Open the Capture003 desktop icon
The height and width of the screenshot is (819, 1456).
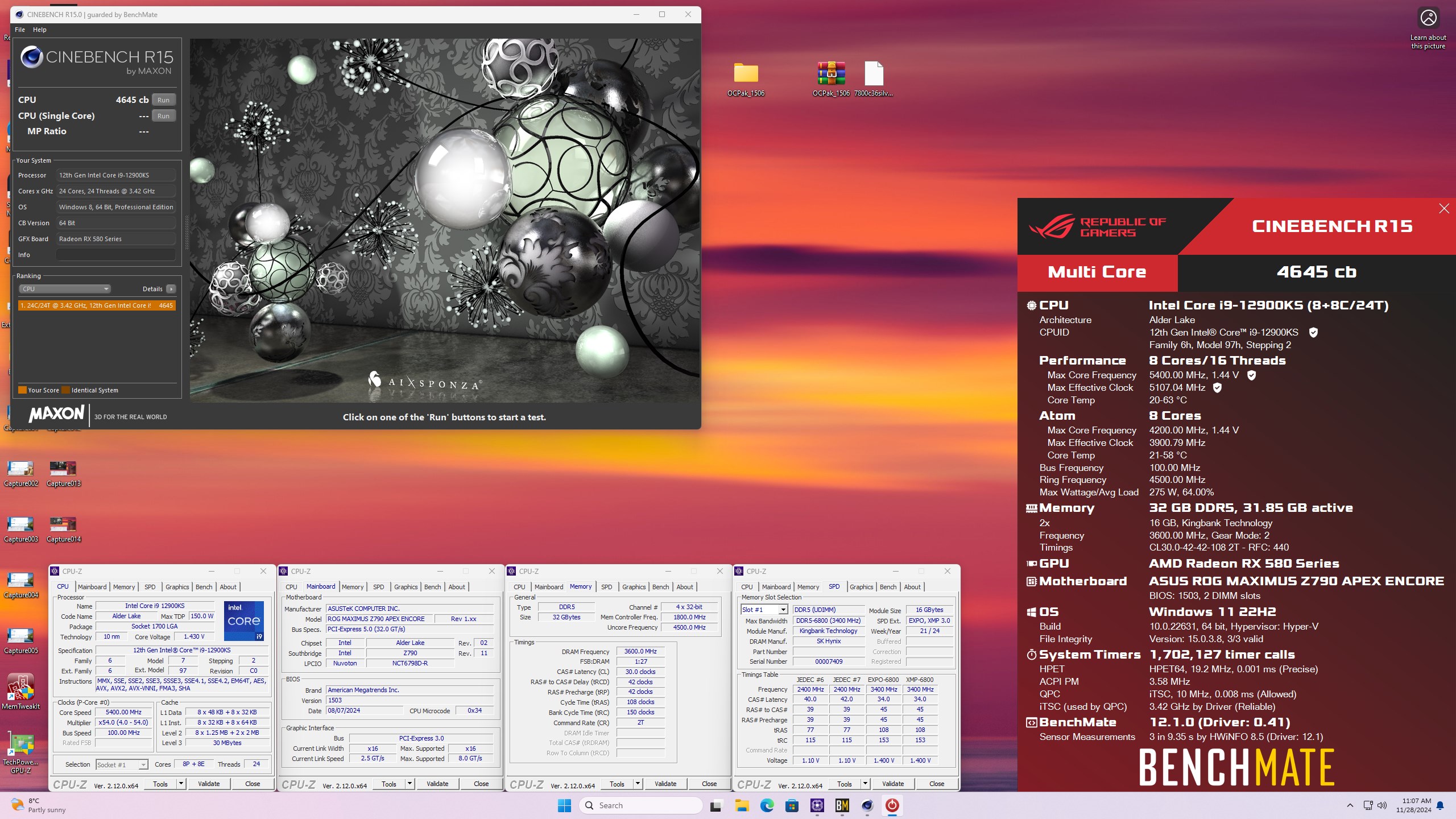tap(21, 529)
